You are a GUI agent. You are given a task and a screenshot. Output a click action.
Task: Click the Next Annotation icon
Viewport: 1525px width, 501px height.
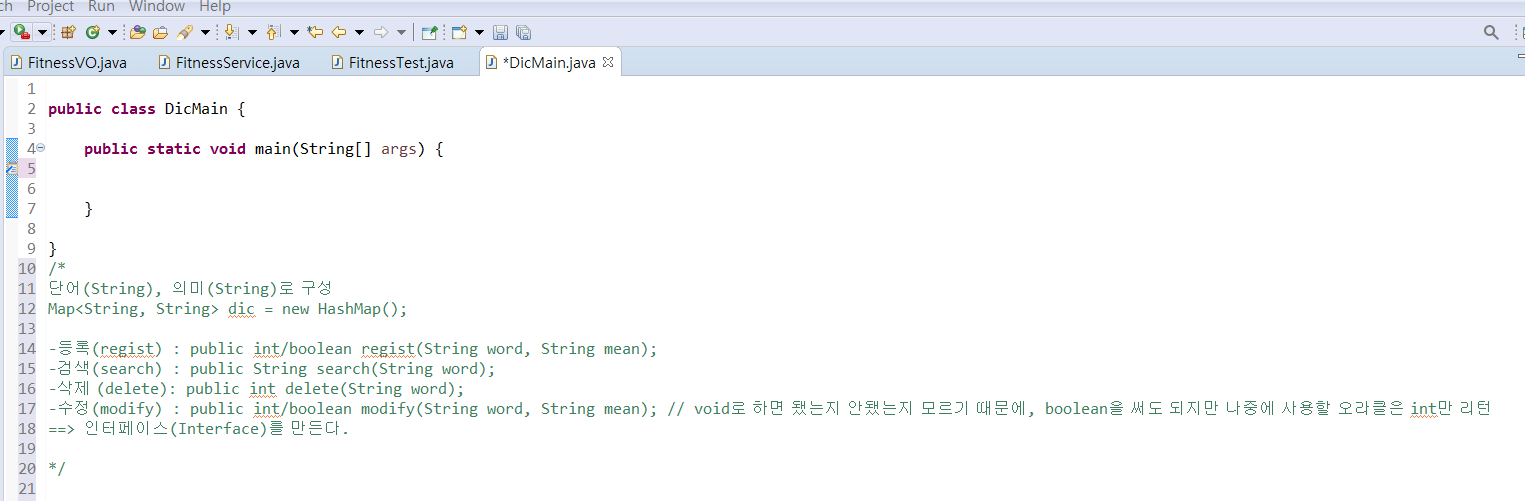(231, 32)
